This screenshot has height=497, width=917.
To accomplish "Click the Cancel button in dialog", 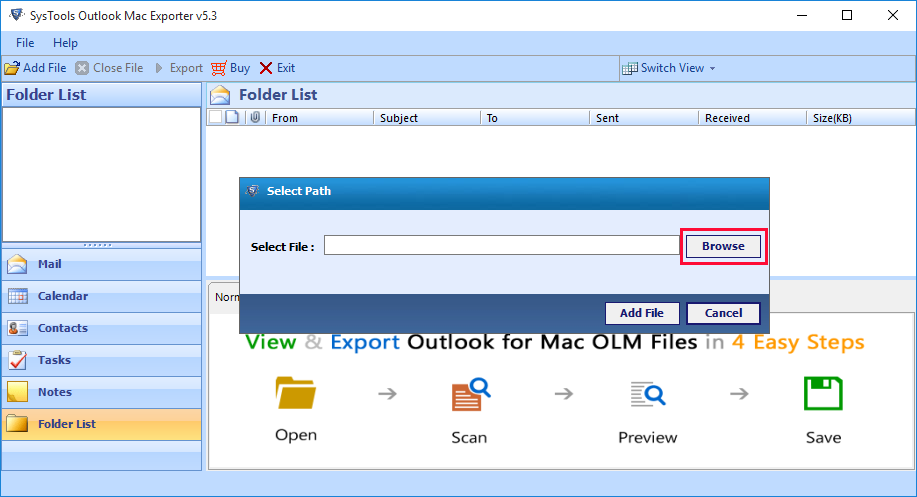I will (723, 313).
